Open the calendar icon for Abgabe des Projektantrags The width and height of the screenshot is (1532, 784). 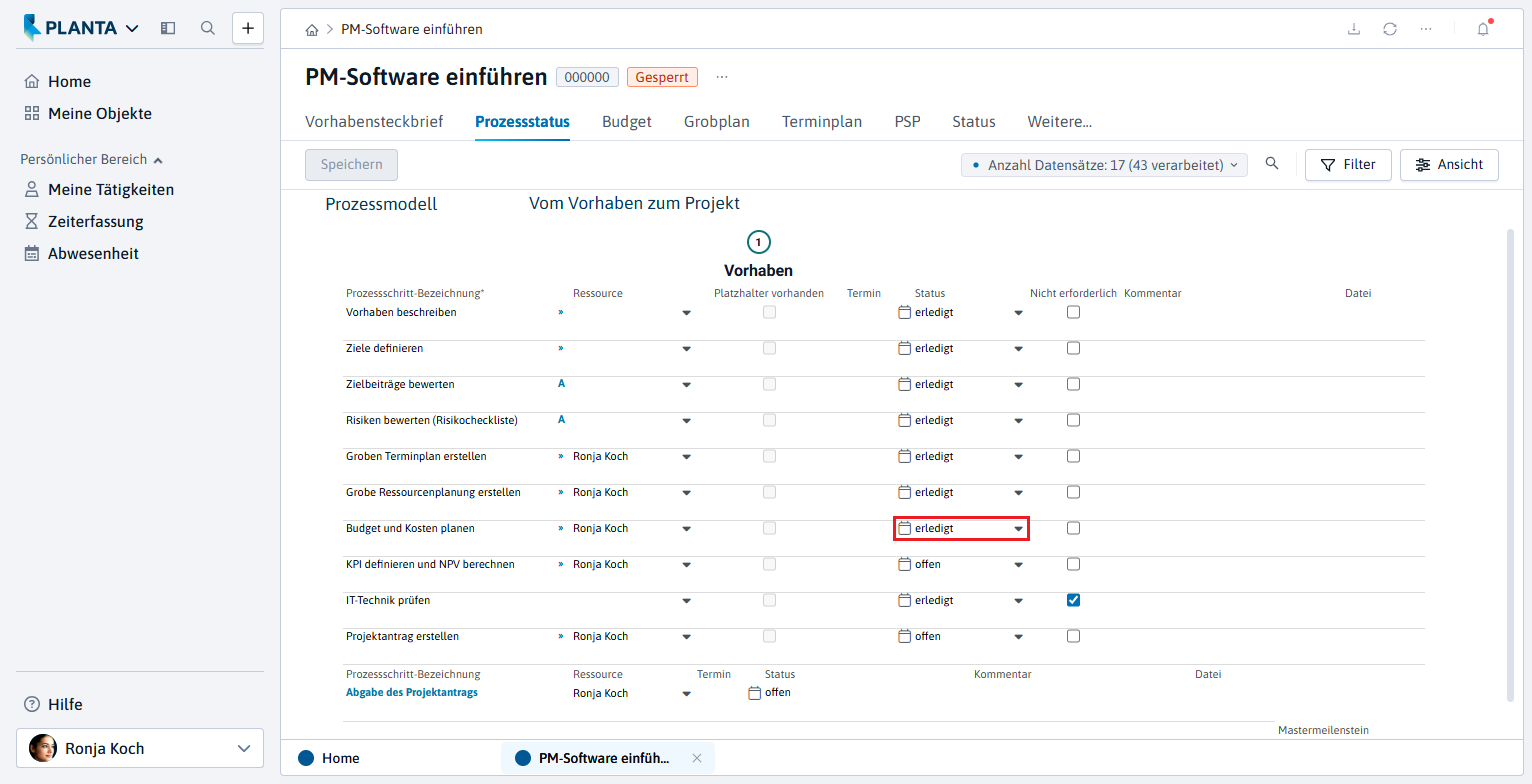coord(755,693)
